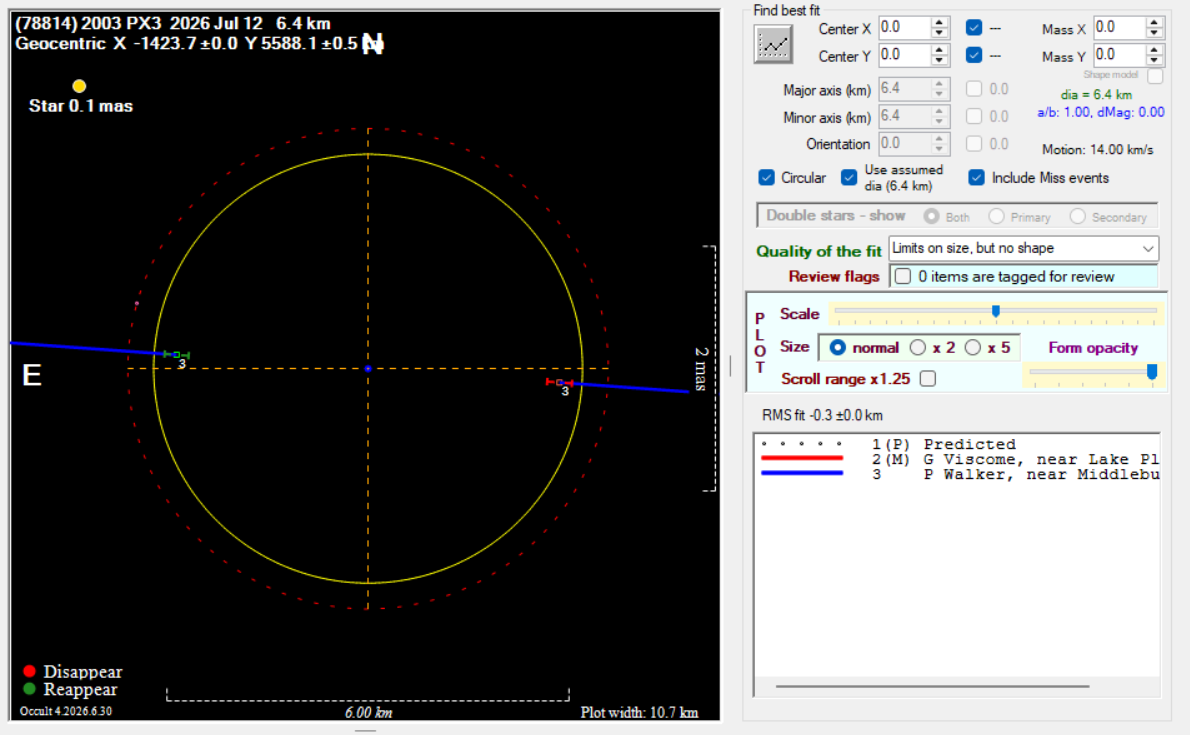Viewport: 1190px width, 735px height.
Task: Enable Scroll range x1.25 checkbox
Action: (x=928, y=378)
